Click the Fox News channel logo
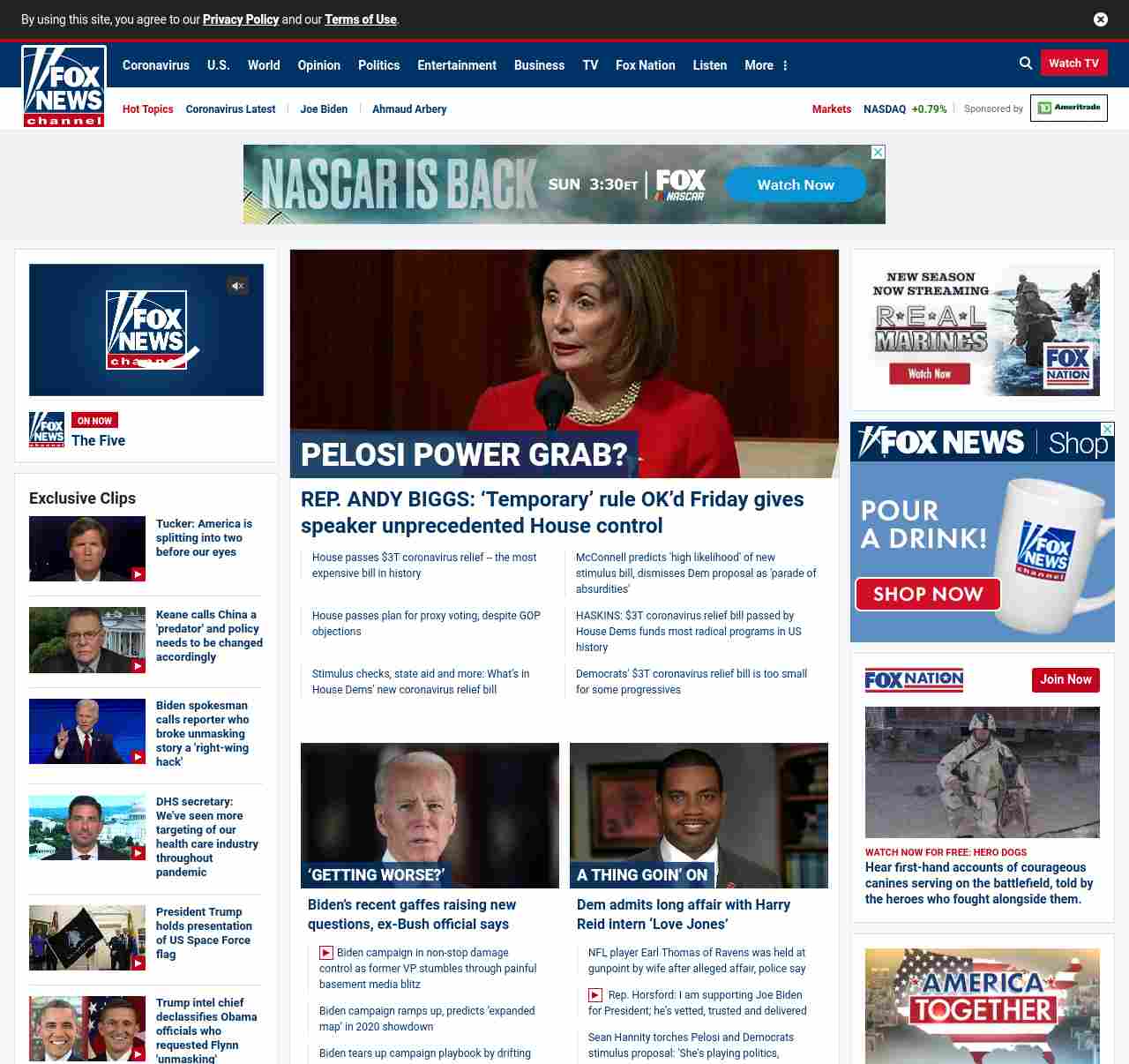This screenshot has height=1064, width=1129. click(x=64, y=86)
